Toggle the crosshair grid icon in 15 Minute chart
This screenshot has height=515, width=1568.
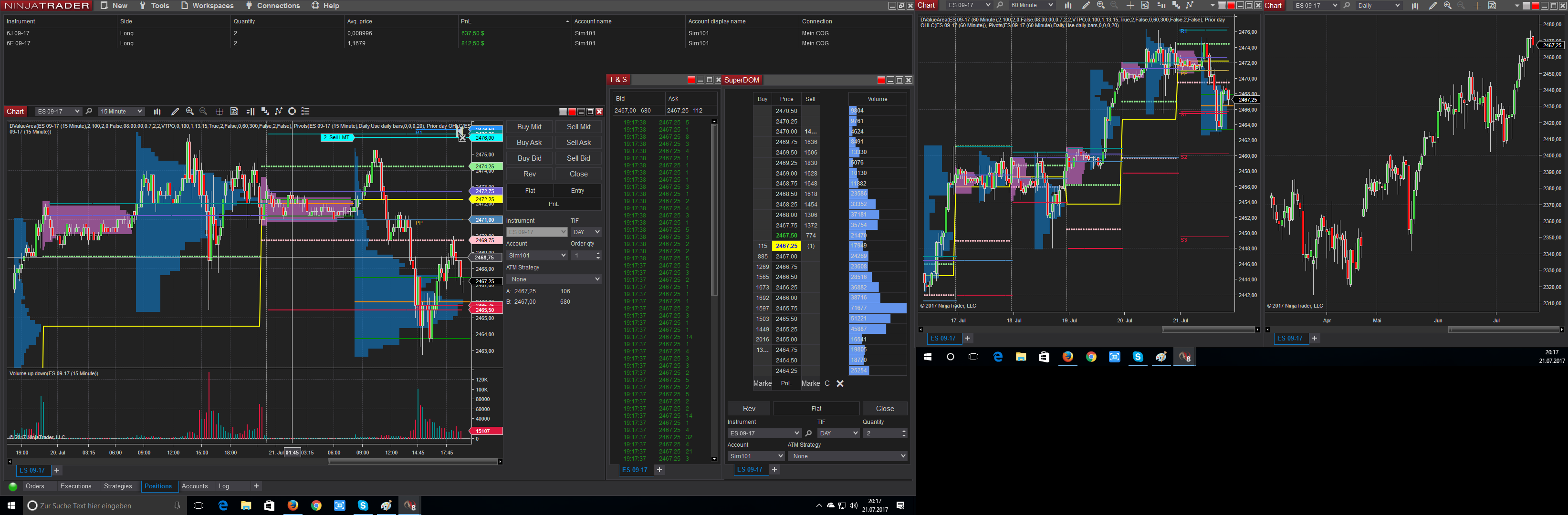219,111
